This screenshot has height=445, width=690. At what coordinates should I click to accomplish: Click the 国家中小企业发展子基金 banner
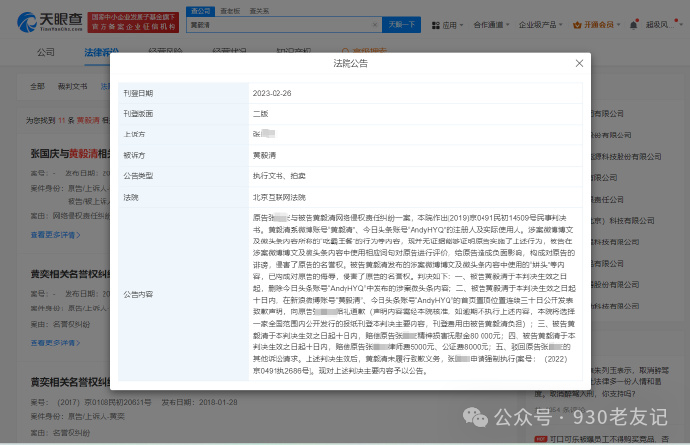[135, 22]
